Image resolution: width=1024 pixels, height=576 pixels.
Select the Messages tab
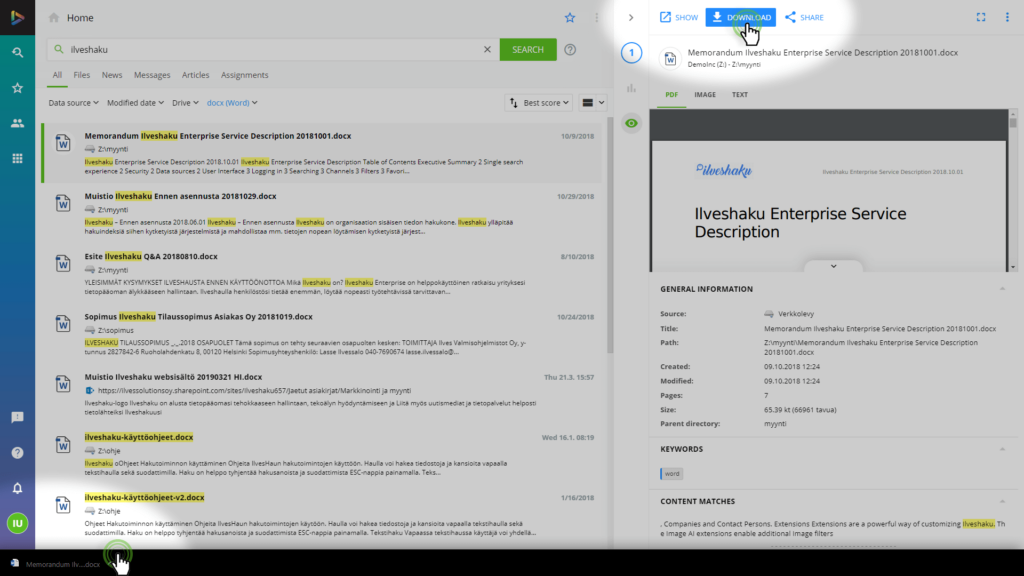coord(152,75)
